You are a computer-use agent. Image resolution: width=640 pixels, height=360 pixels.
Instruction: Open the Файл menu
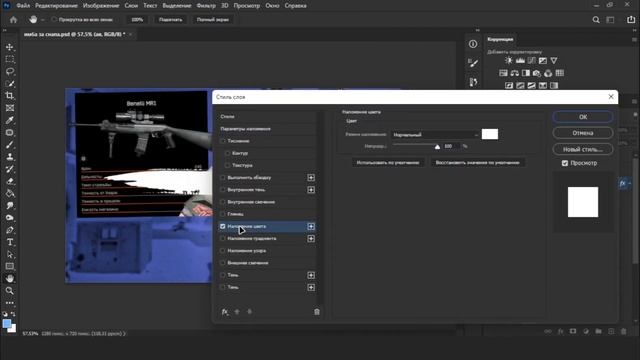tap(23, 6)
